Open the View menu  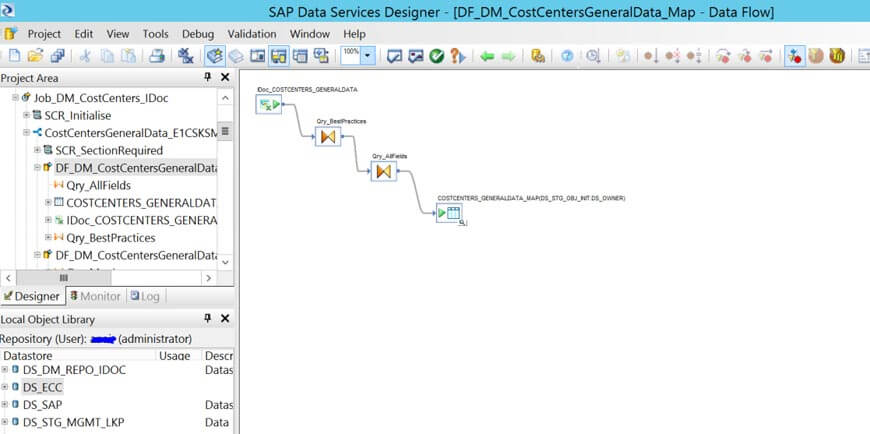pyautogui.click(x=118, y=34)
